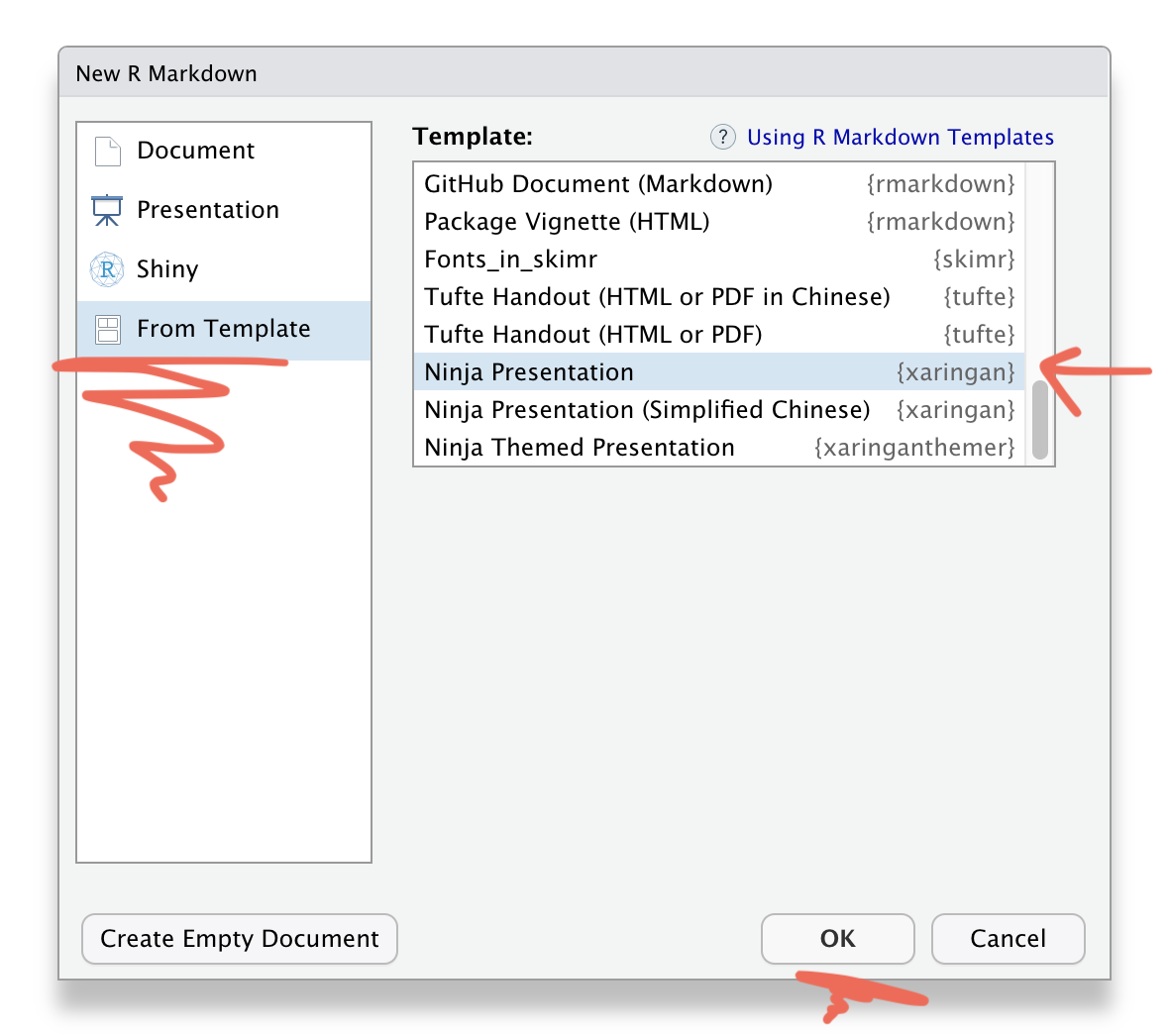1169x1036 pixels.
Task: Select Tufte Handout in Chinese template
Action: point(719,297)
